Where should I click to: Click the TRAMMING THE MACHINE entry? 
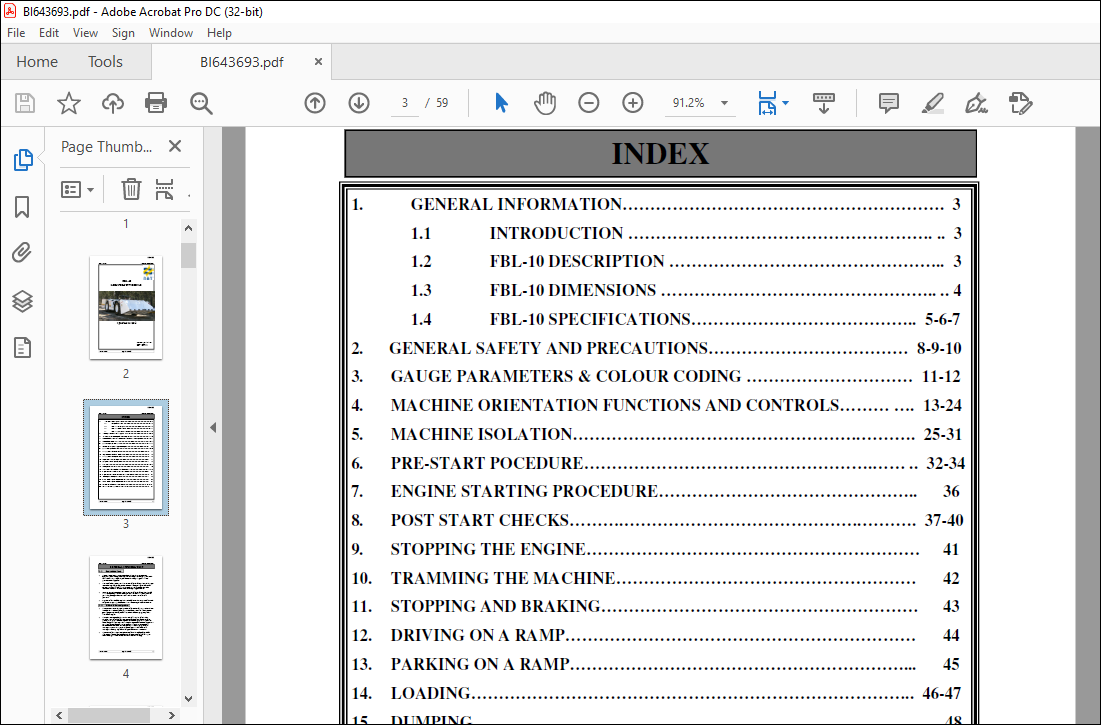[503, 578]
